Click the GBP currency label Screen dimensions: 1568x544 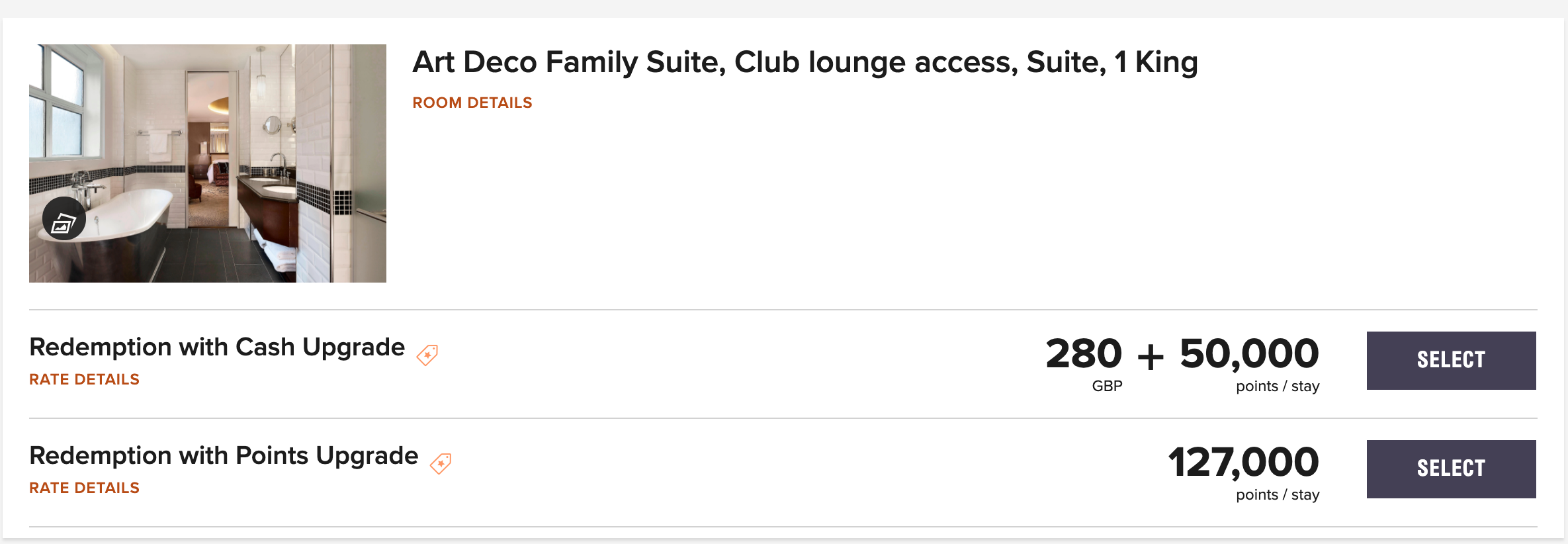coord(1107,386)
